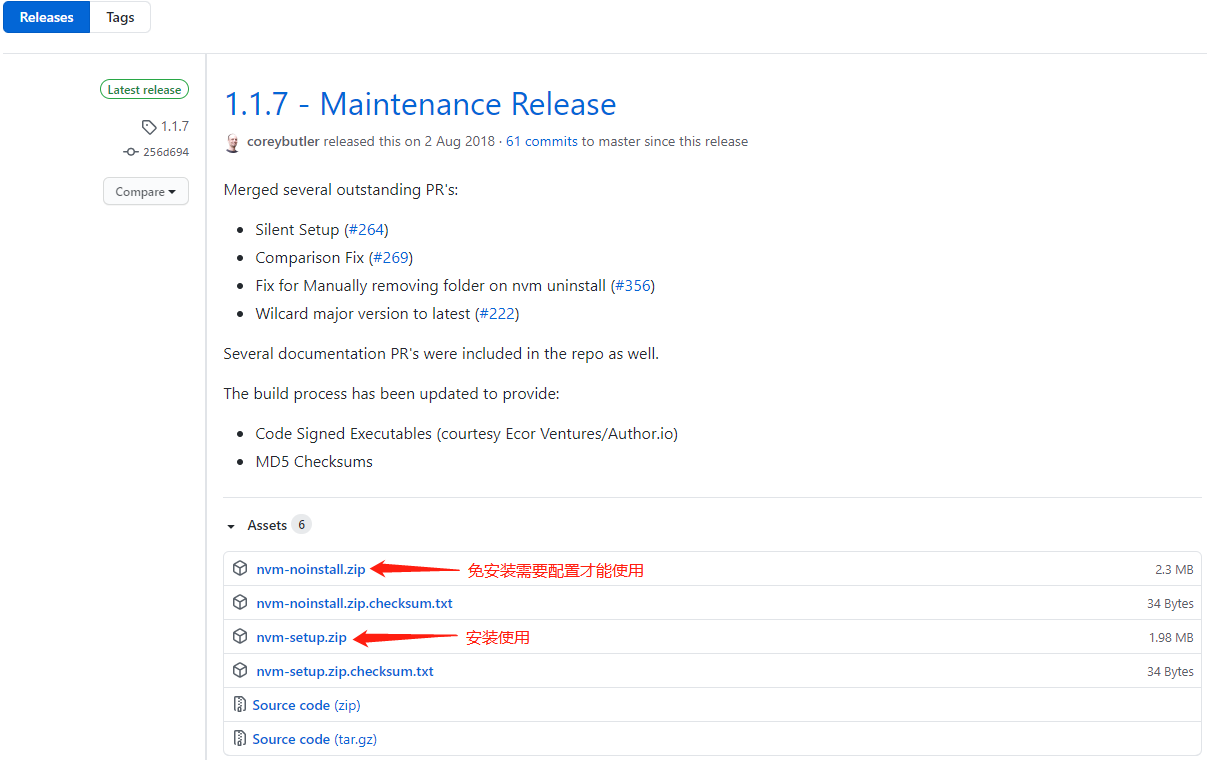Open the 61 commits link
This screenshot has width=1207, height=760.
click(x=541, y=142)
